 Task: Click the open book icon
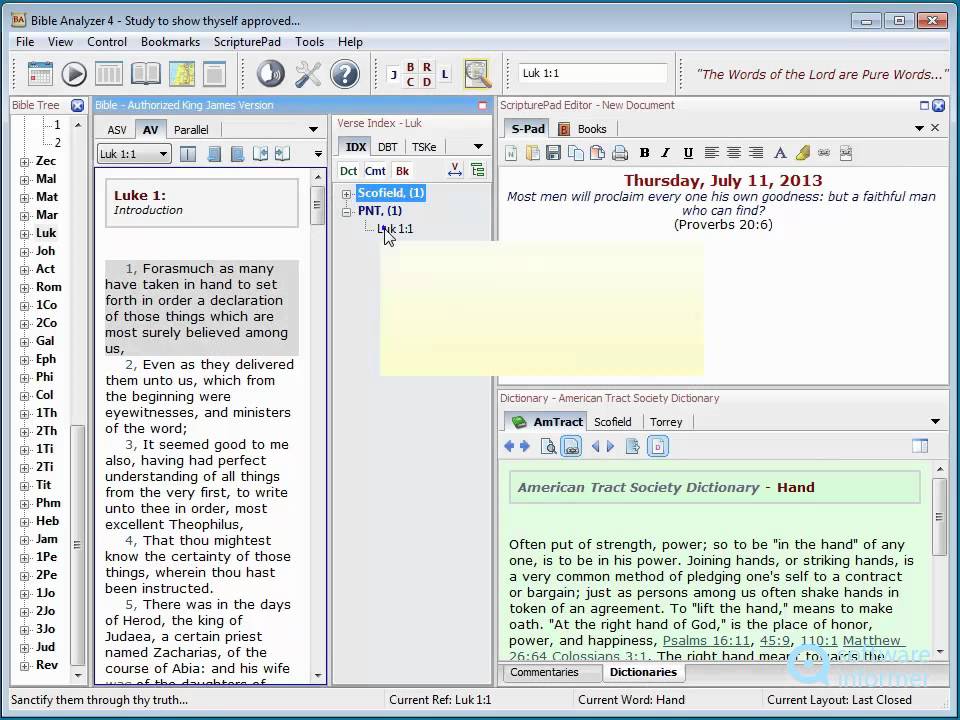tap(145, 73)
